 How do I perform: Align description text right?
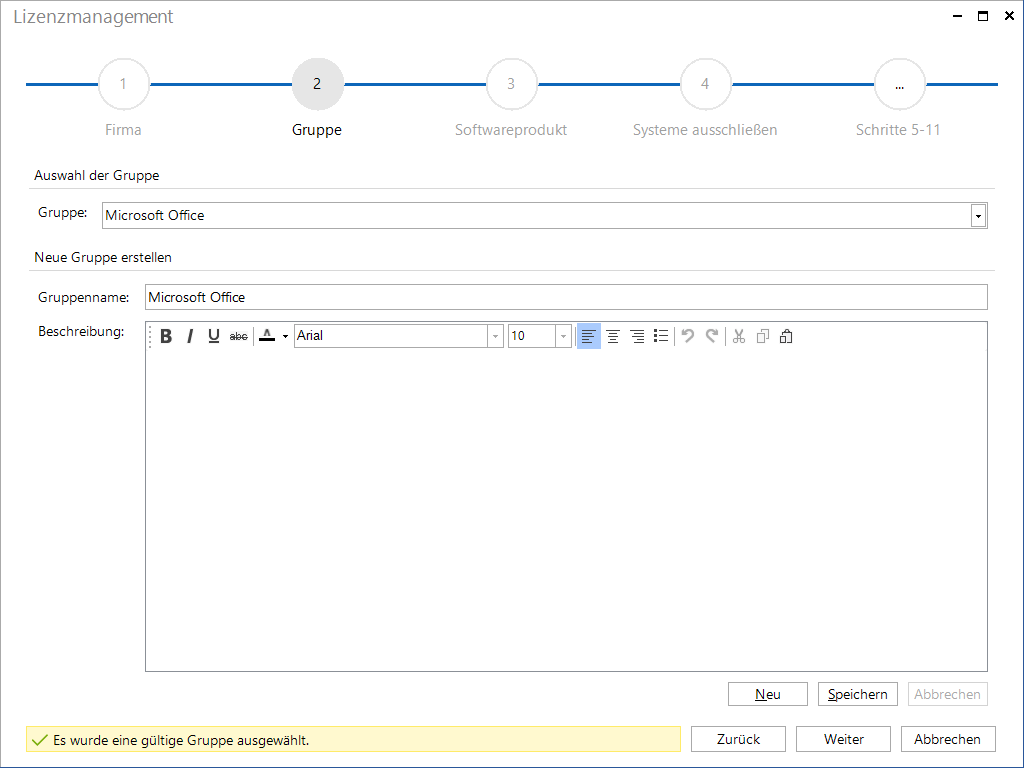point(637,336)
